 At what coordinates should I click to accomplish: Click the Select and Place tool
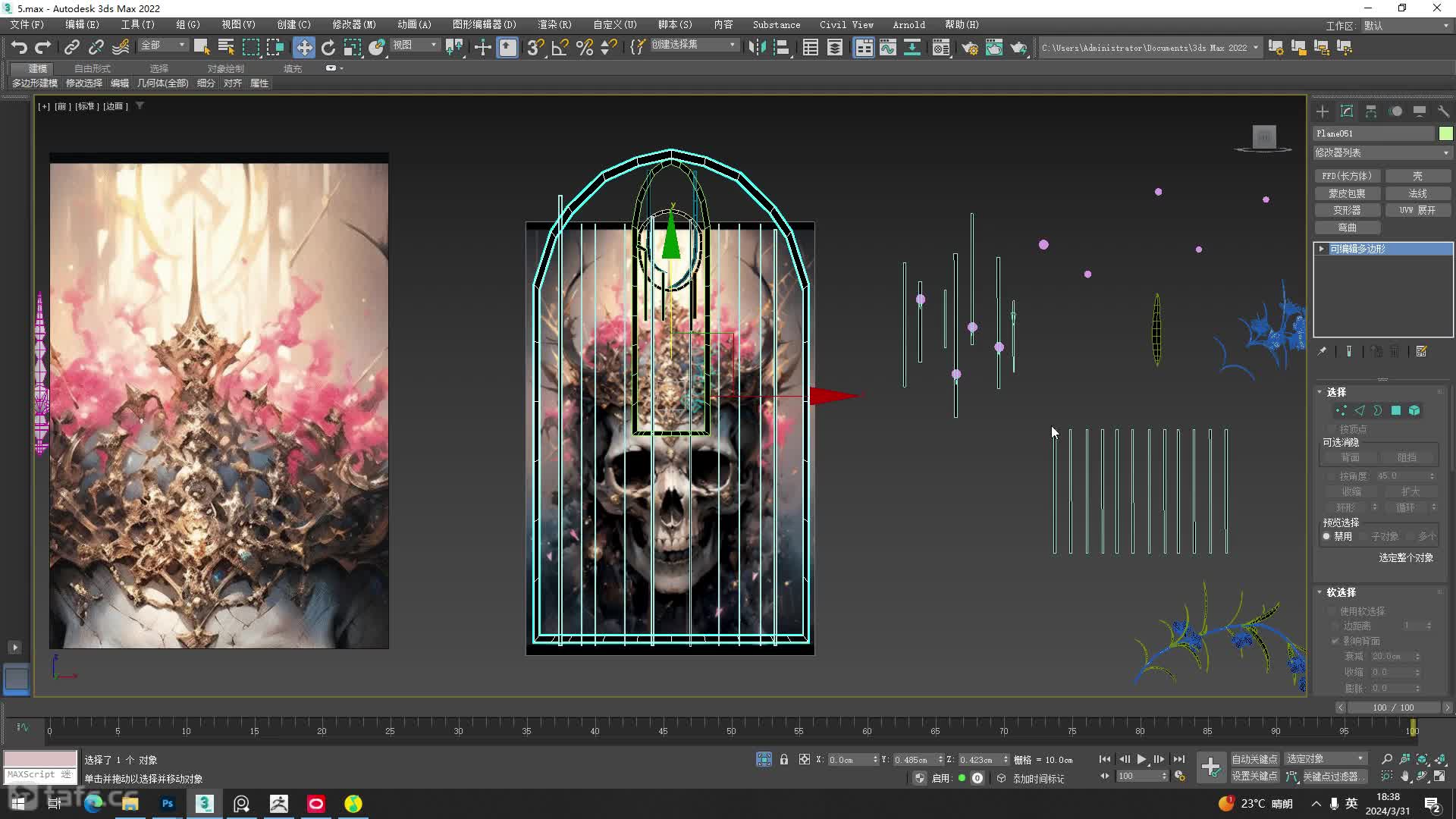pos(377,47)
